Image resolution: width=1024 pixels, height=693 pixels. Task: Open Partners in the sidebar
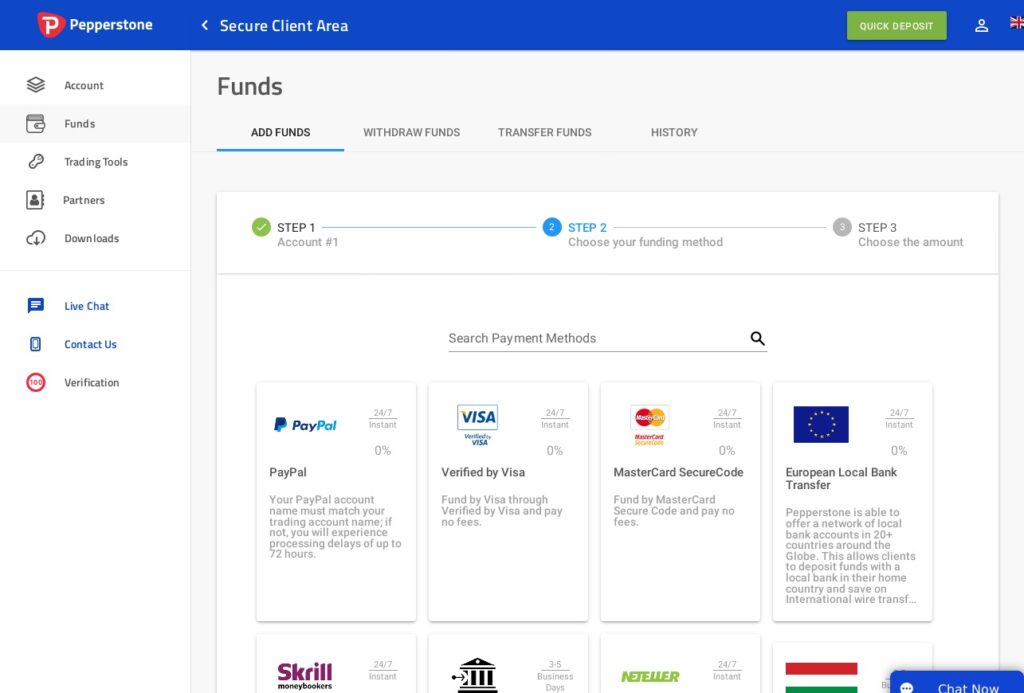click(95, 200)
